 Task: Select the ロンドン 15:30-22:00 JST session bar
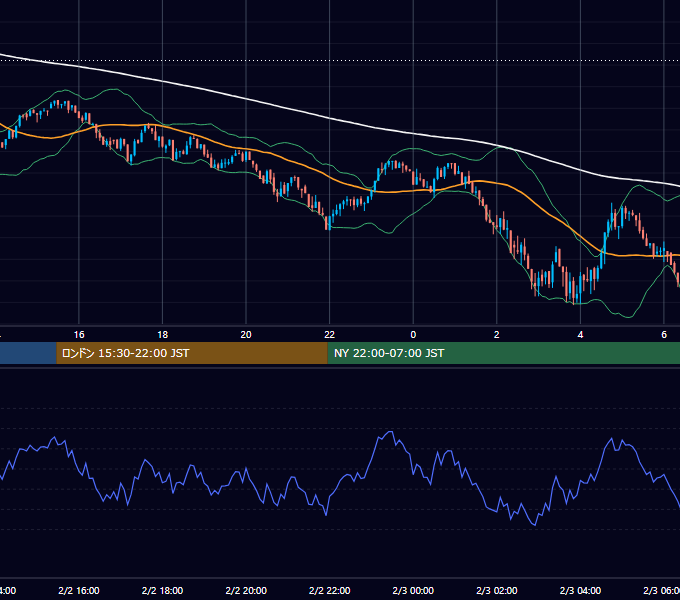pos(192,353)
